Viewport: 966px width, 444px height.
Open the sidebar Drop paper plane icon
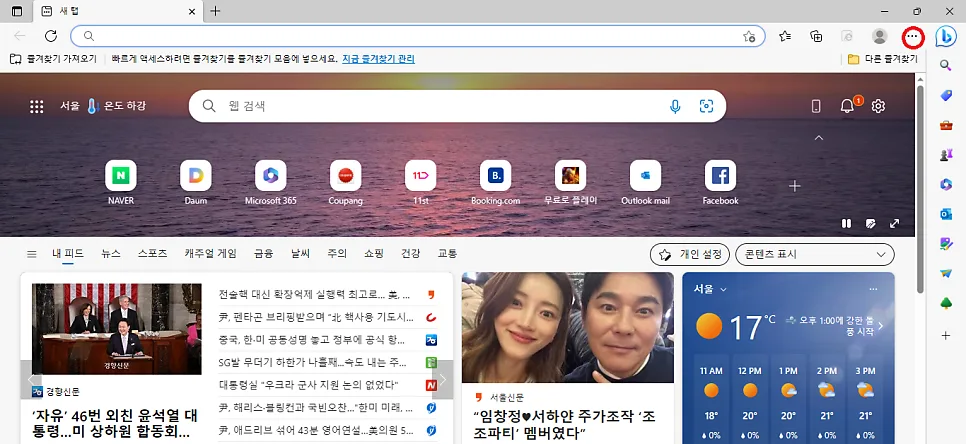[946, 273]
